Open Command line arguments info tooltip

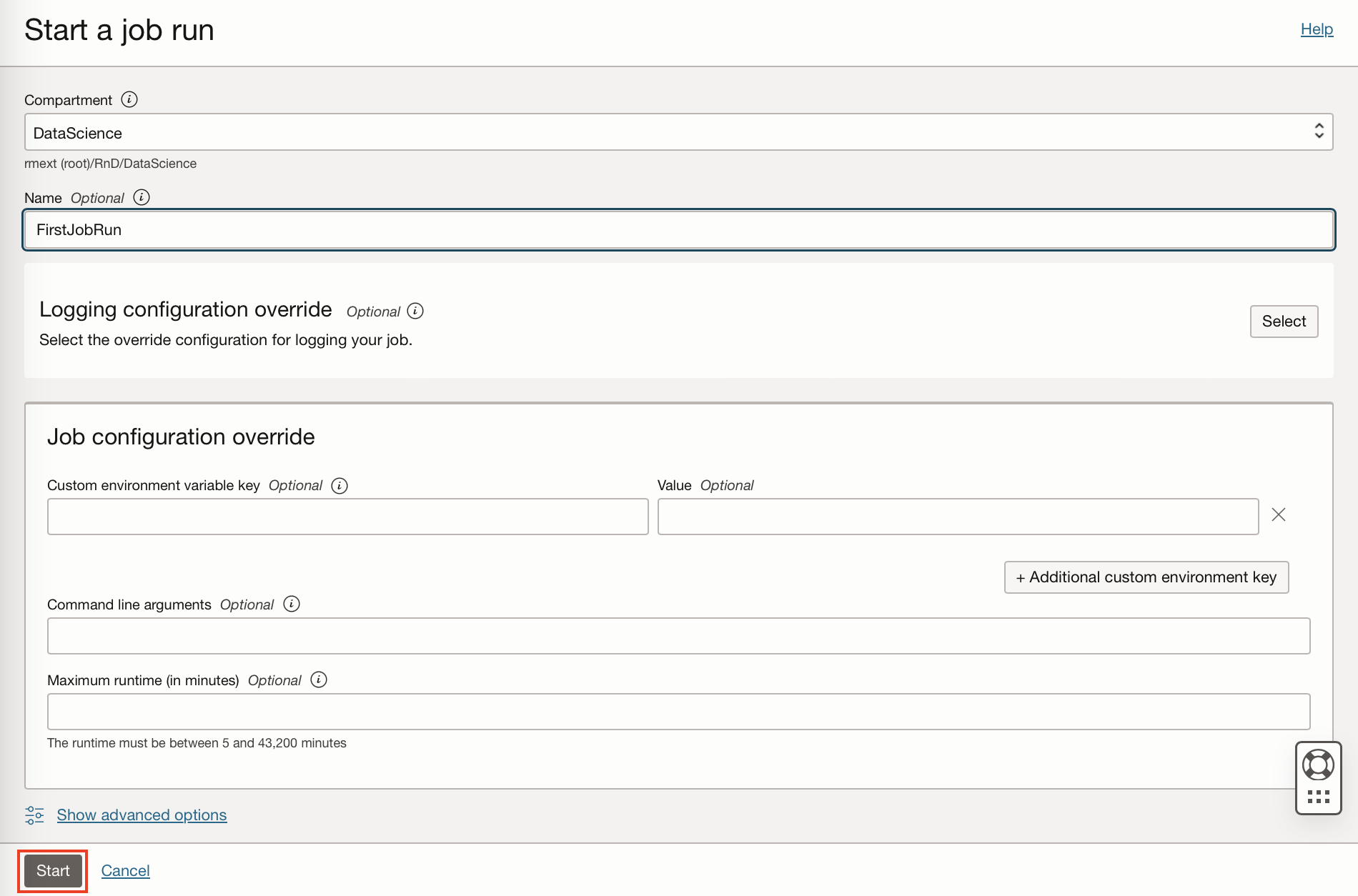click(x=292, y=604)
